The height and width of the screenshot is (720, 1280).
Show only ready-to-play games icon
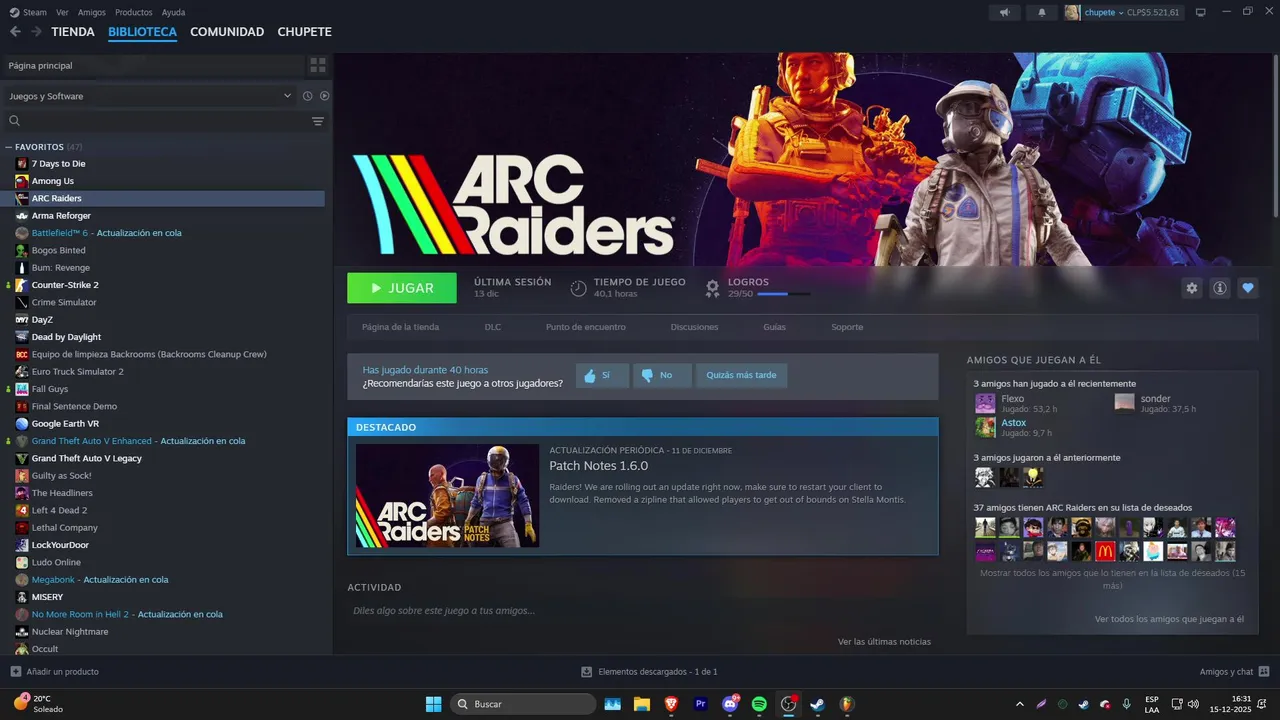click(x=324, y=96)
